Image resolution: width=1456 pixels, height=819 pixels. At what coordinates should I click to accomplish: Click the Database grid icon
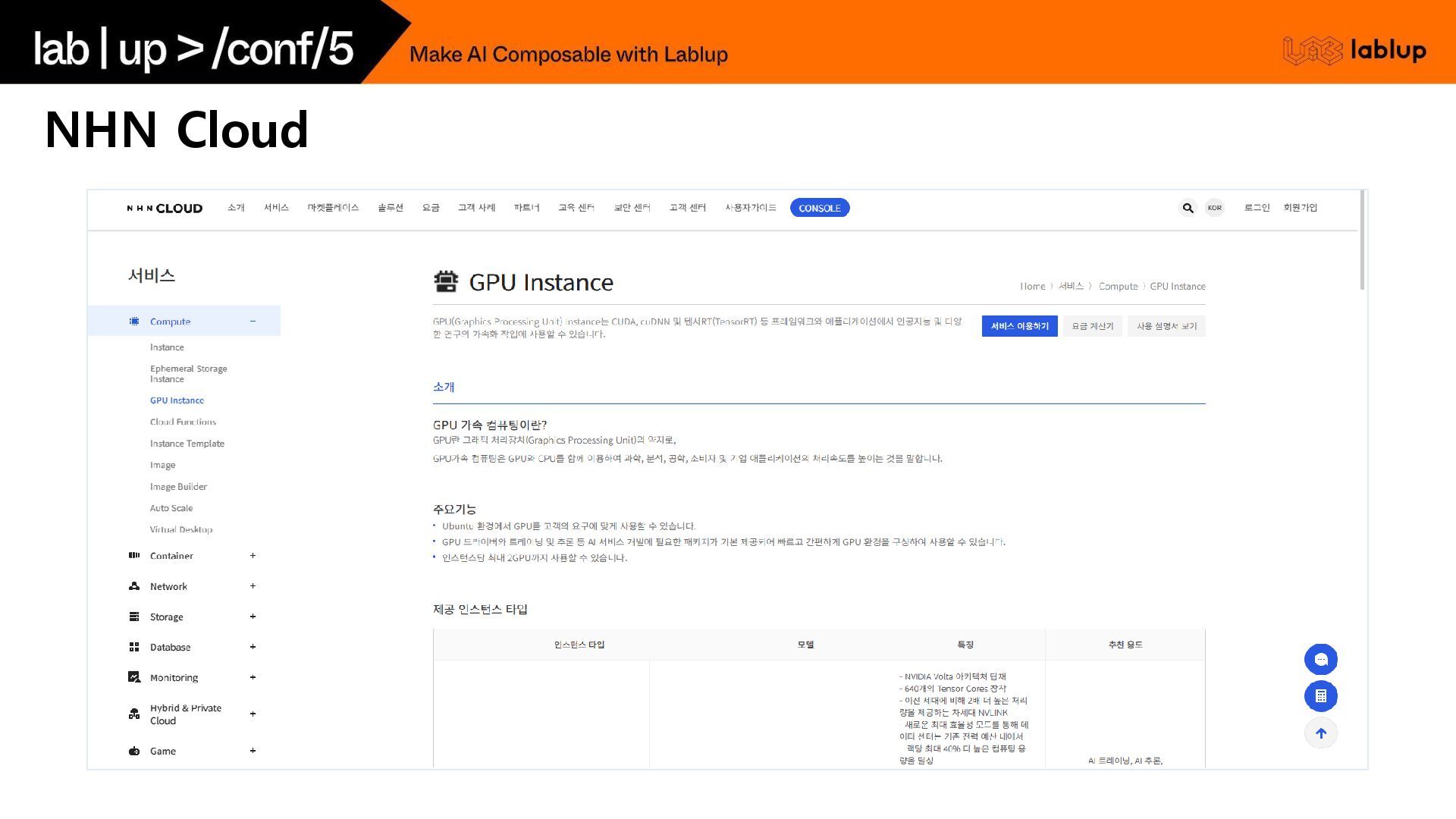pos(134,647)
